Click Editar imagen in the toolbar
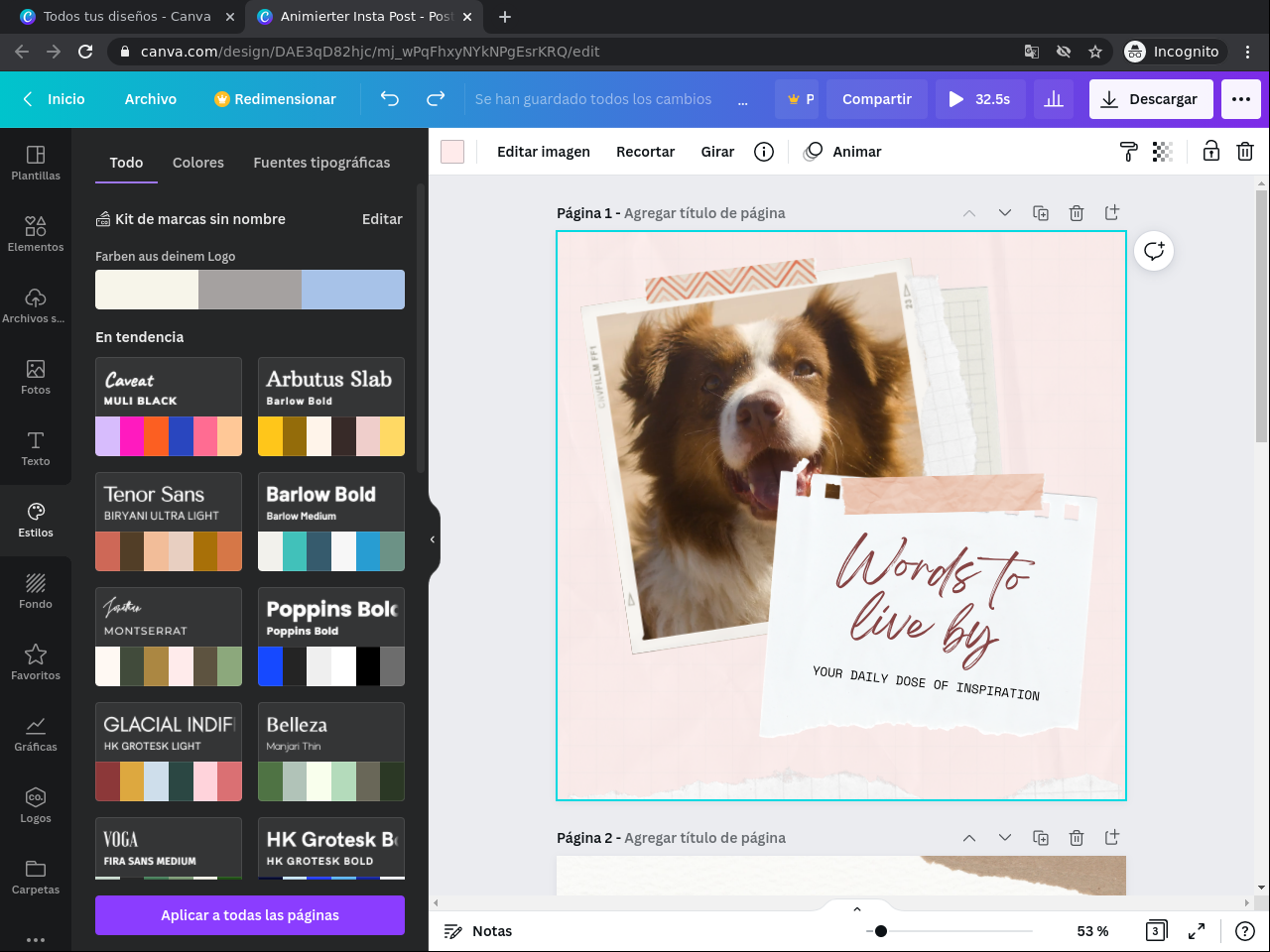1270x952 pixels. tap(544, 152)
